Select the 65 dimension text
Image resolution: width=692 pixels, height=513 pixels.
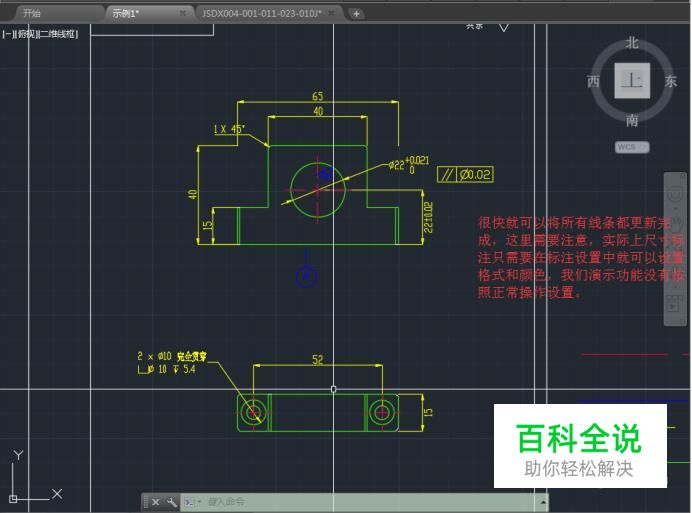(318, 96)
